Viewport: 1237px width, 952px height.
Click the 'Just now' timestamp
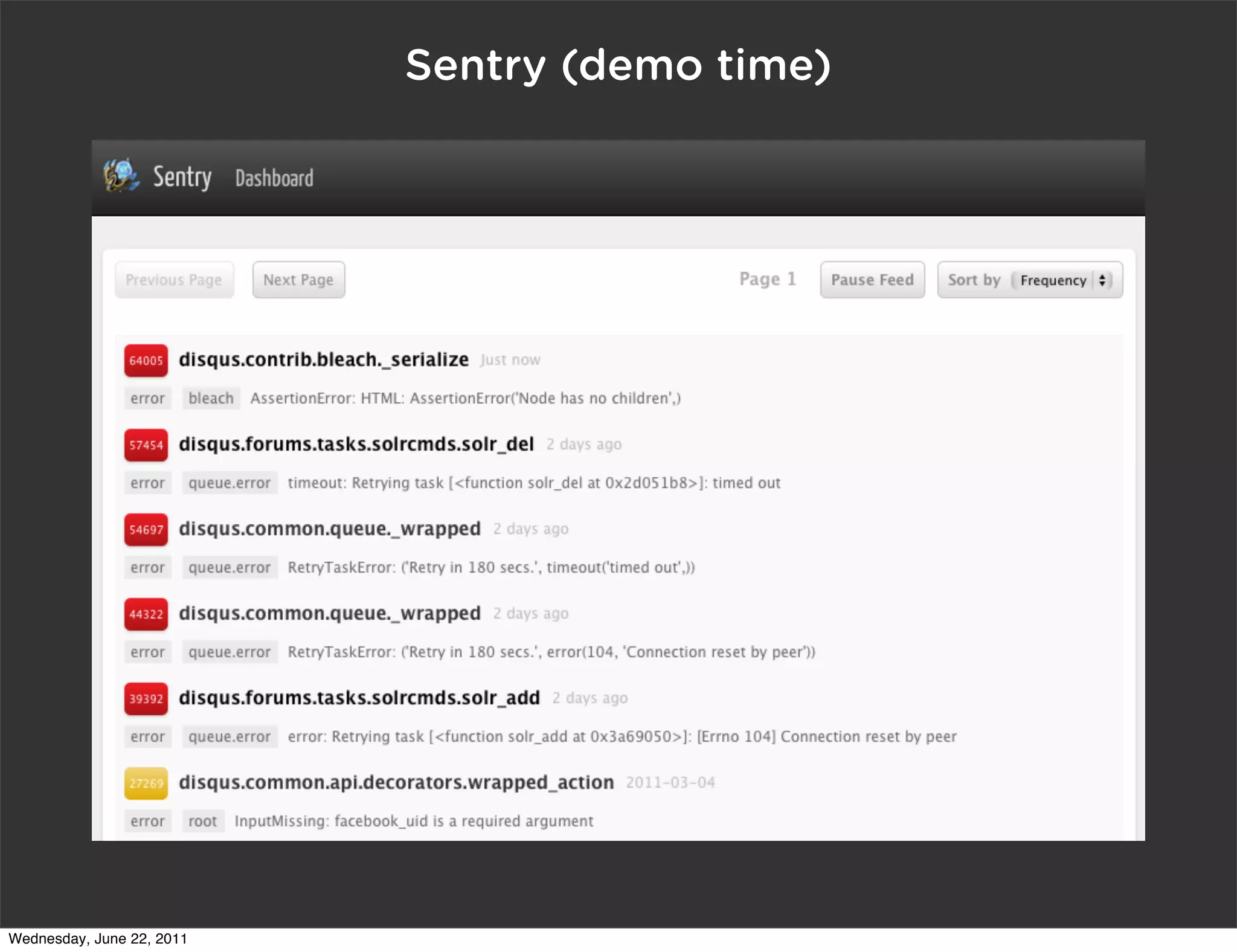tap(510, 360)
